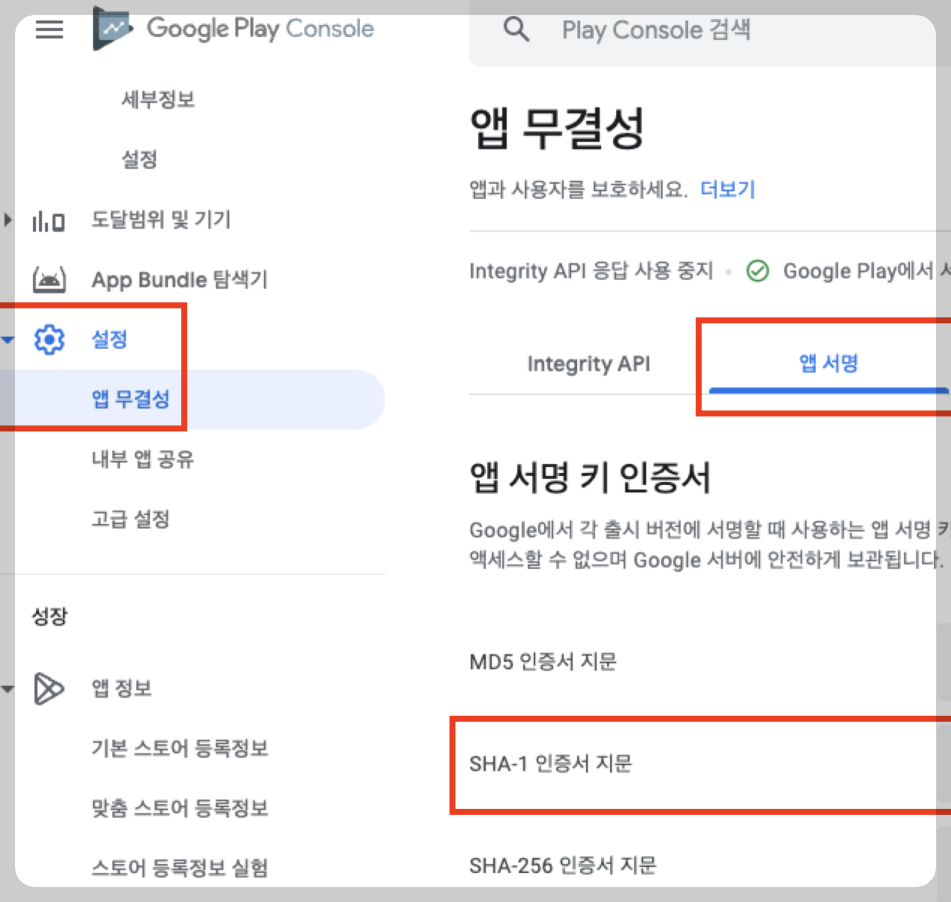Click Integrity API 응답 사용 중지 status
951x902 pixels.
tap(591, 271)
